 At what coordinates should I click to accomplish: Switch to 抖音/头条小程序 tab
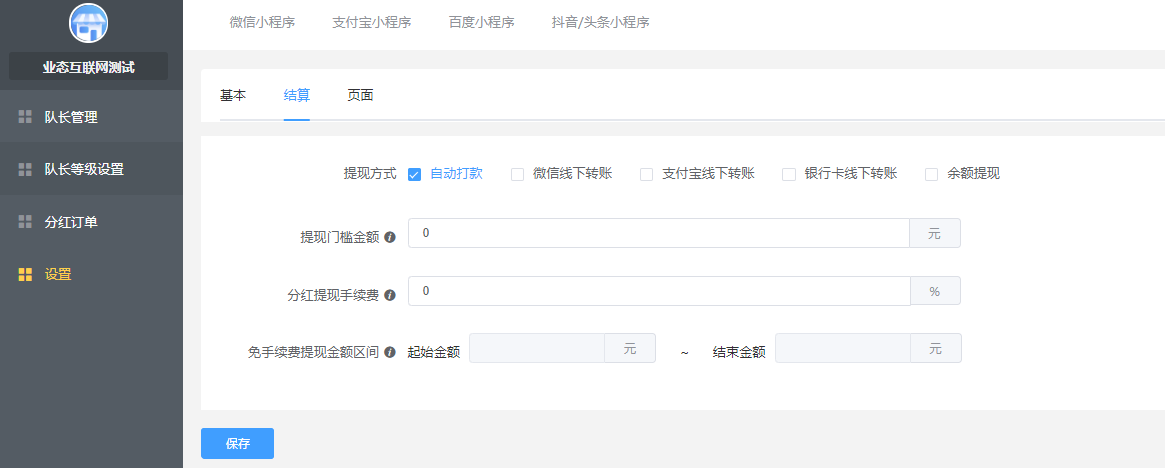pyautogui.click(x=600, y=22)
